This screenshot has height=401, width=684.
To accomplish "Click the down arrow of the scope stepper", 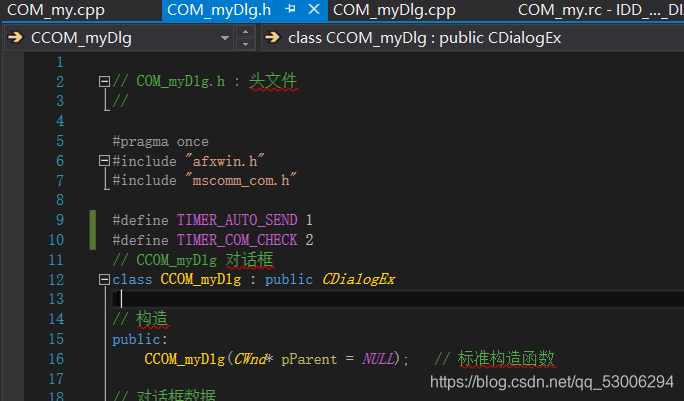I will pos(246,44).
